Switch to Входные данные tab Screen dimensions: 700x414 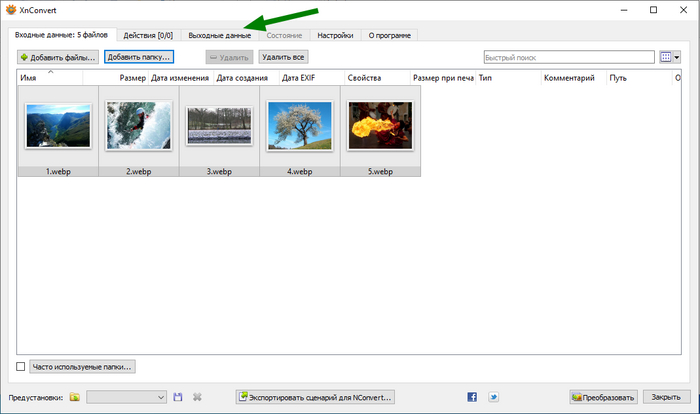coord(62,35)
